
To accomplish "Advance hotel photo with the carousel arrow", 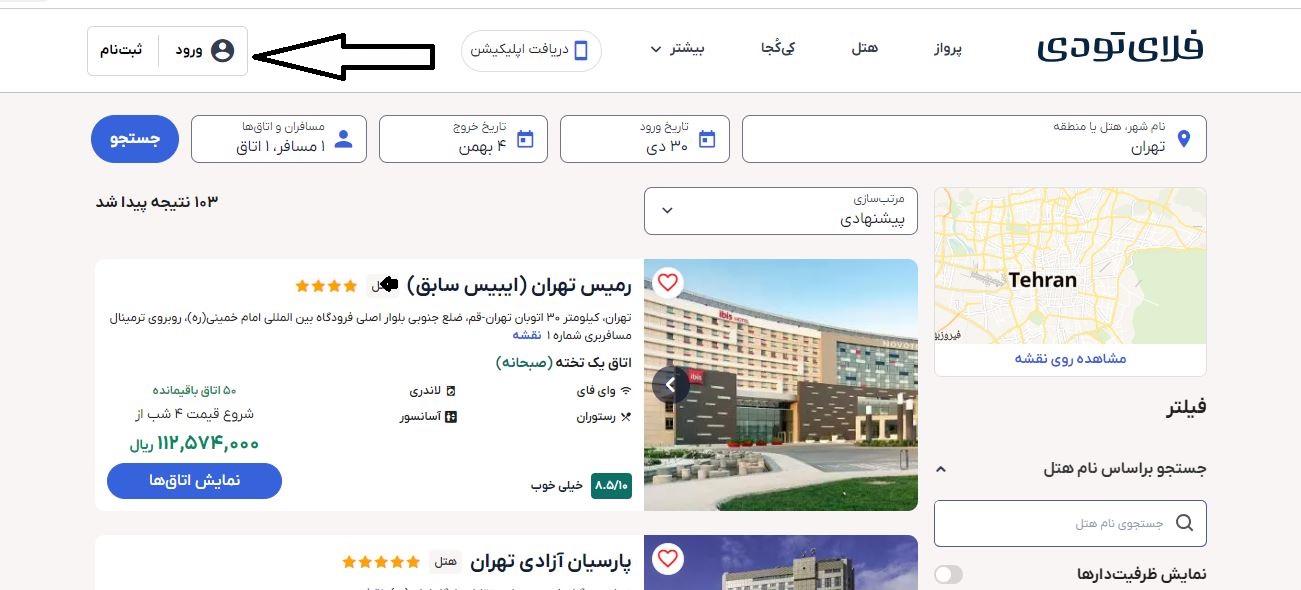I will (670, 385).
